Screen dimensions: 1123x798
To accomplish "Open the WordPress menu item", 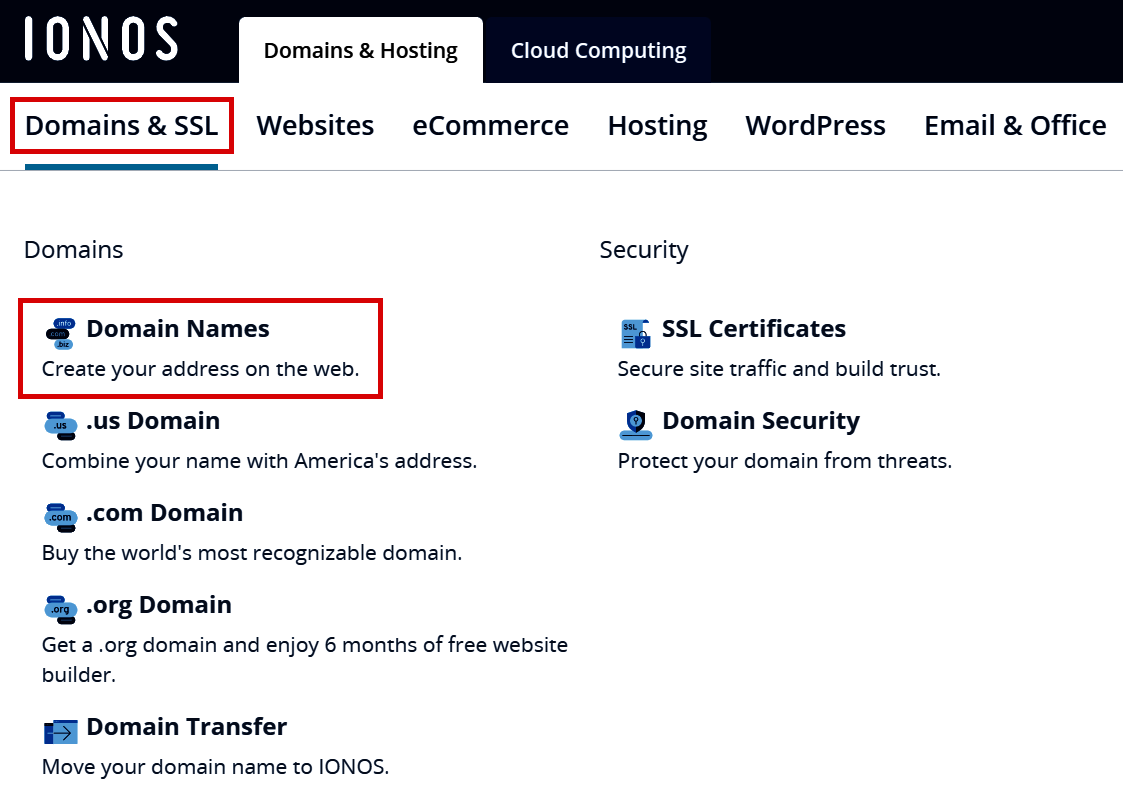I will point(815,125).
